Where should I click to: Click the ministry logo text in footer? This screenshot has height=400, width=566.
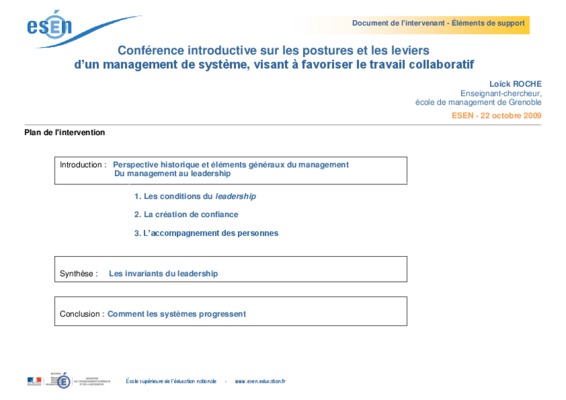92,382
